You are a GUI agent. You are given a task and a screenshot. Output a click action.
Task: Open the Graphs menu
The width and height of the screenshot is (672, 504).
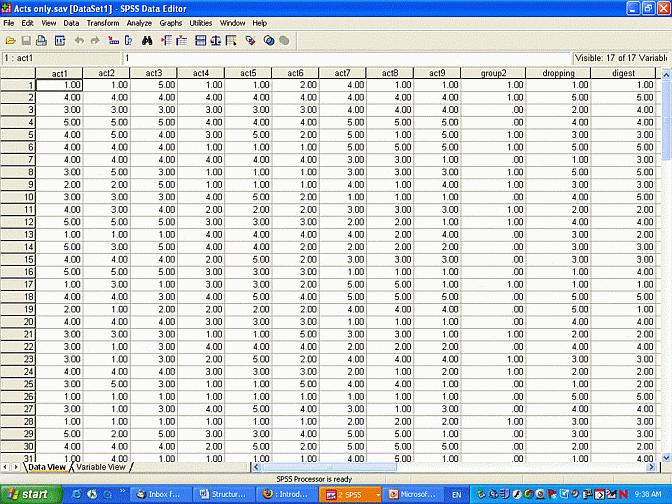coord(171,23)
